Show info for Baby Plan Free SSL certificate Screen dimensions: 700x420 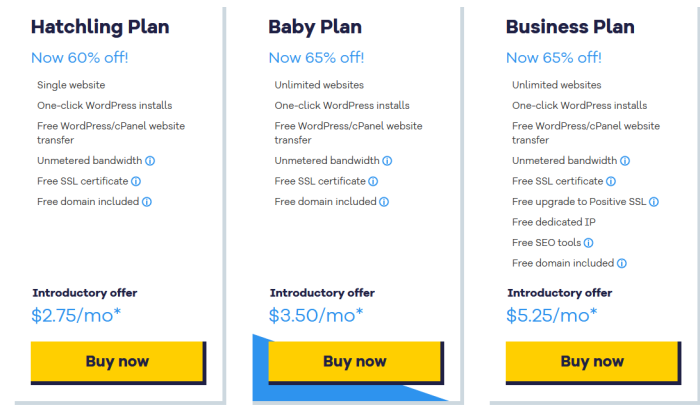pyautogui.click(x=373, y=181)
